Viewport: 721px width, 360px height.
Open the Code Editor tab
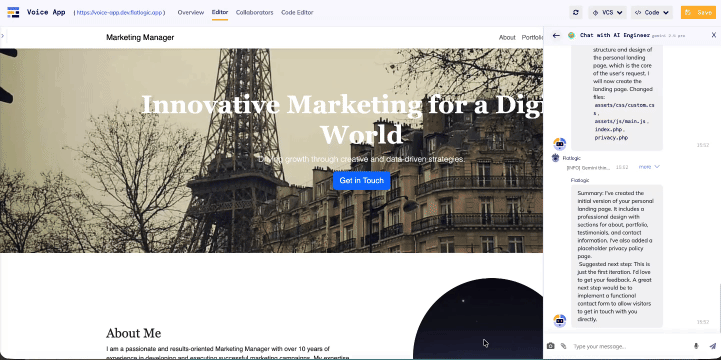(x=297, y=12)
